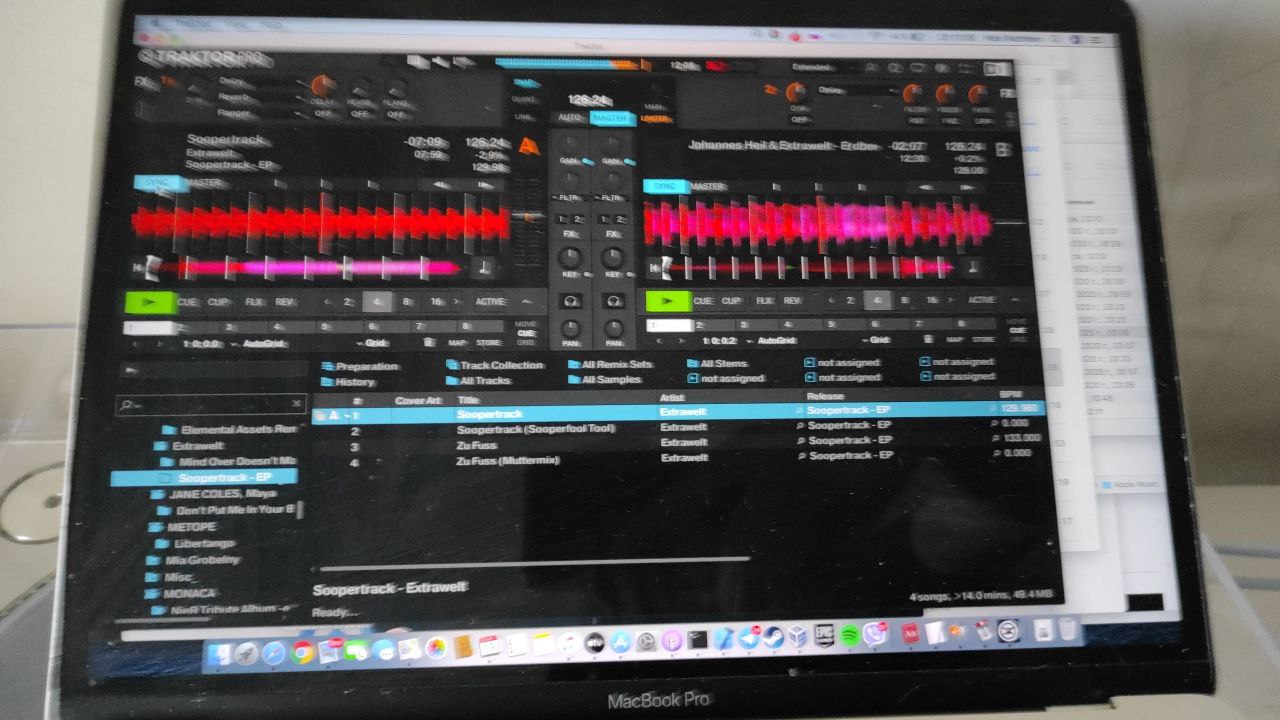Image resolution: width=1280 pixels, height=720 pixels.
Task: Open the All Remix Sets favorite
Action: tap(610, 365)
